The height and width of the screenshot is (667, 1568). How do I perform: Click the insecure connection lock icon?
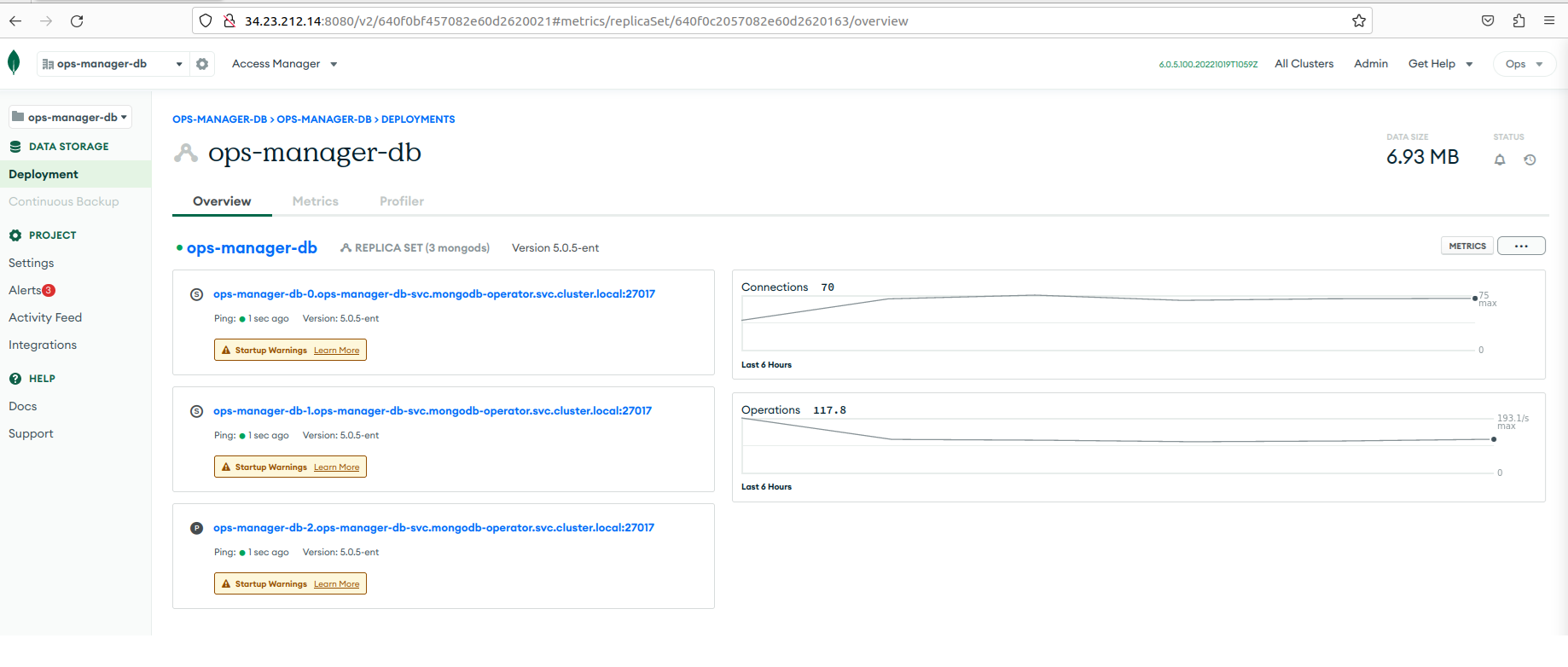[x=229, y=20]
